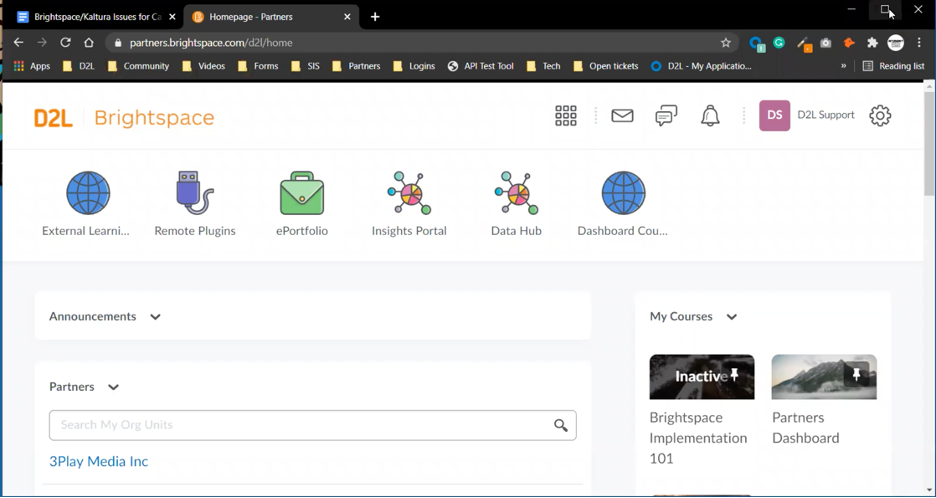
Task: Open the Videos bookmarks folder
Action: [x=204, y=66]
